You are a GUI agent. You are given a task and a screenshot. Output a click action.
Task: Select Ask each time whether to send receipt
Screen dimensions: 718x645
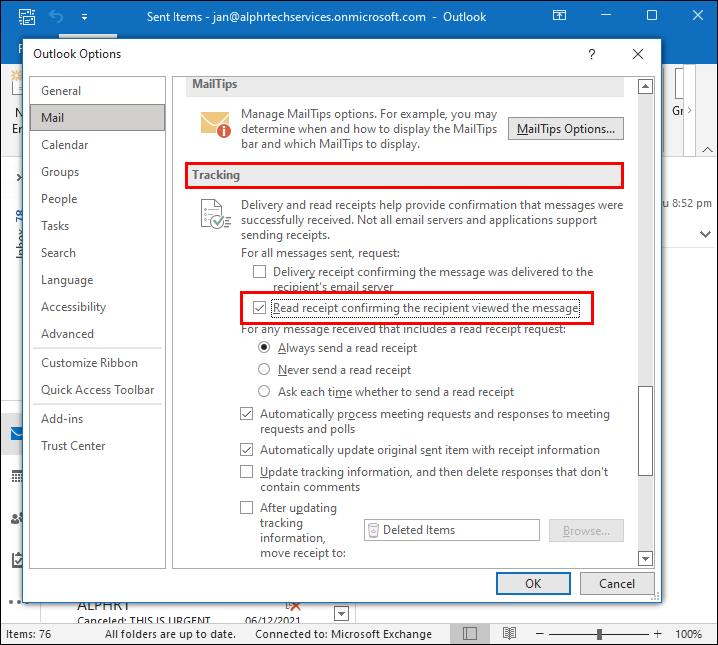point(264,391)
